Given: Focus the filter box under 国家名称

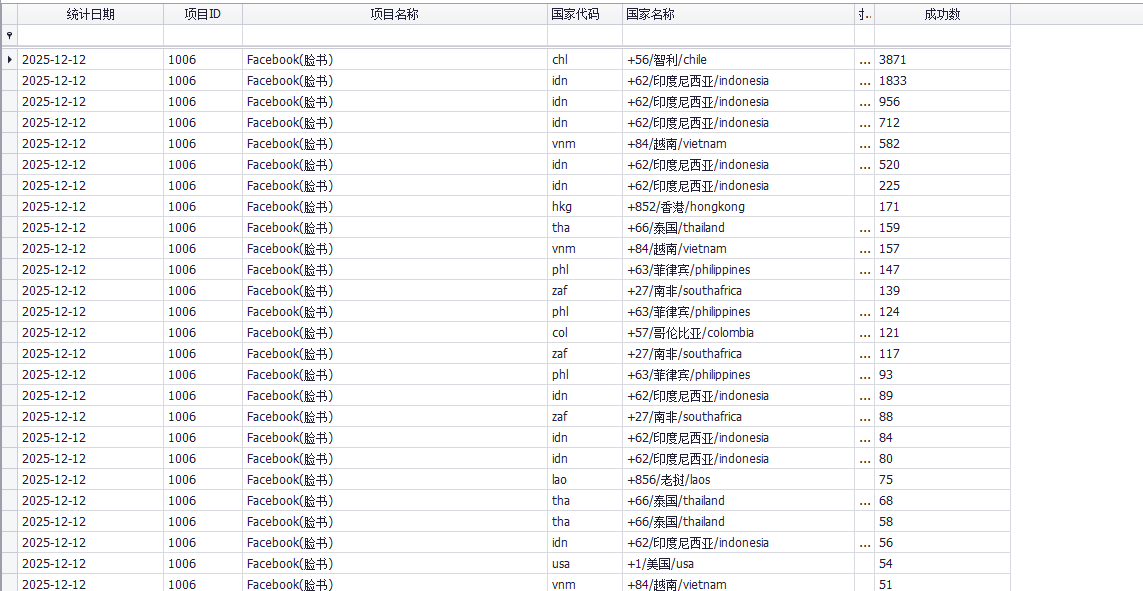Looking at the screenshot, I should 738,35.
